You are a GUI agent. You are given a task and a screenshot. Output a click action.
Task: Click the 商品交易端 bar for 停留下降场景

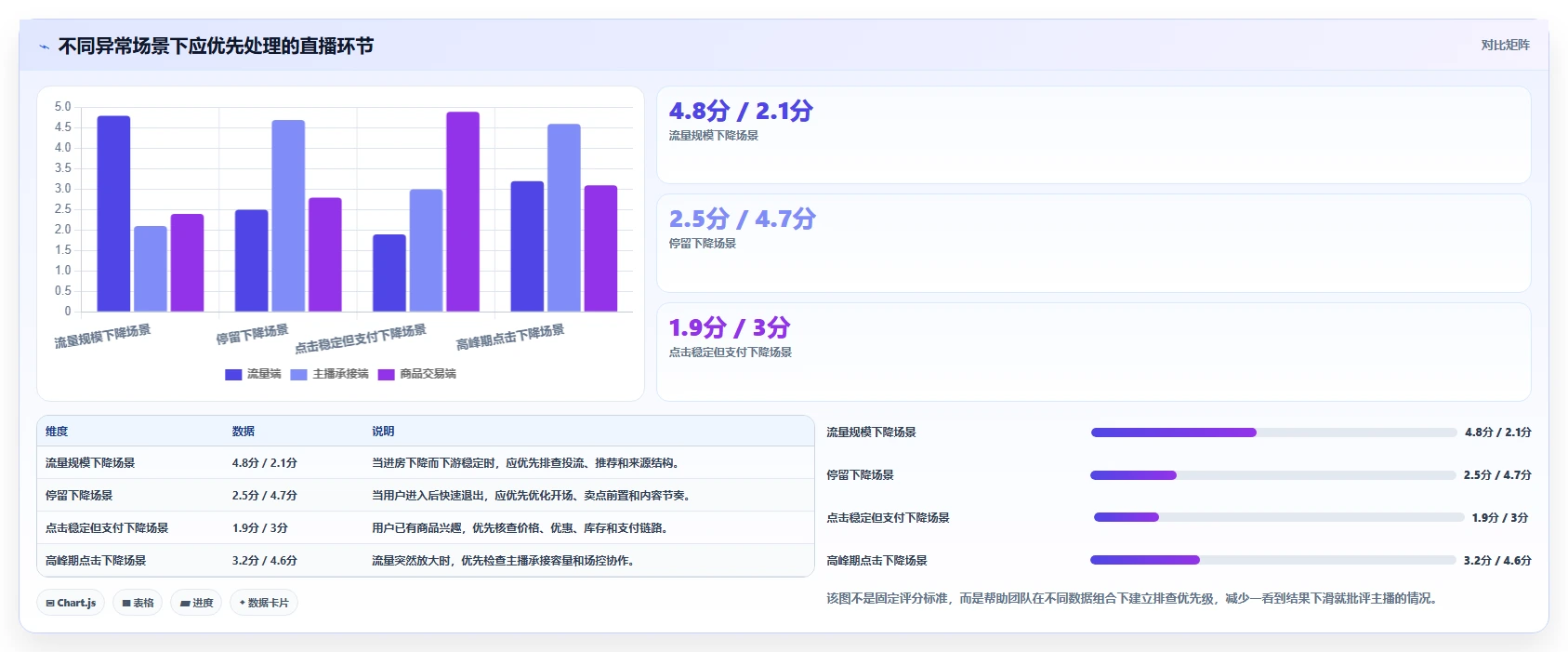pos(325,255)
